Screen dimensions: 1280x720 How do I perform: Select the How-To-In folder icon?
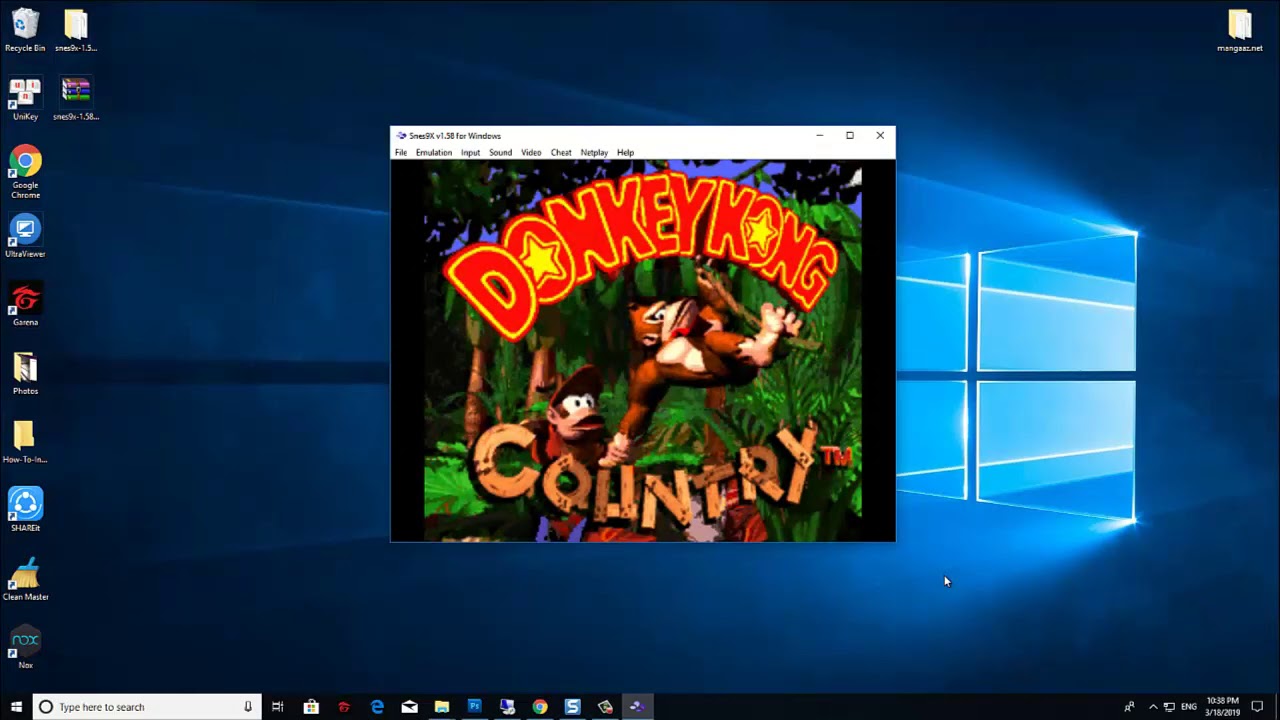pos(25,443)
